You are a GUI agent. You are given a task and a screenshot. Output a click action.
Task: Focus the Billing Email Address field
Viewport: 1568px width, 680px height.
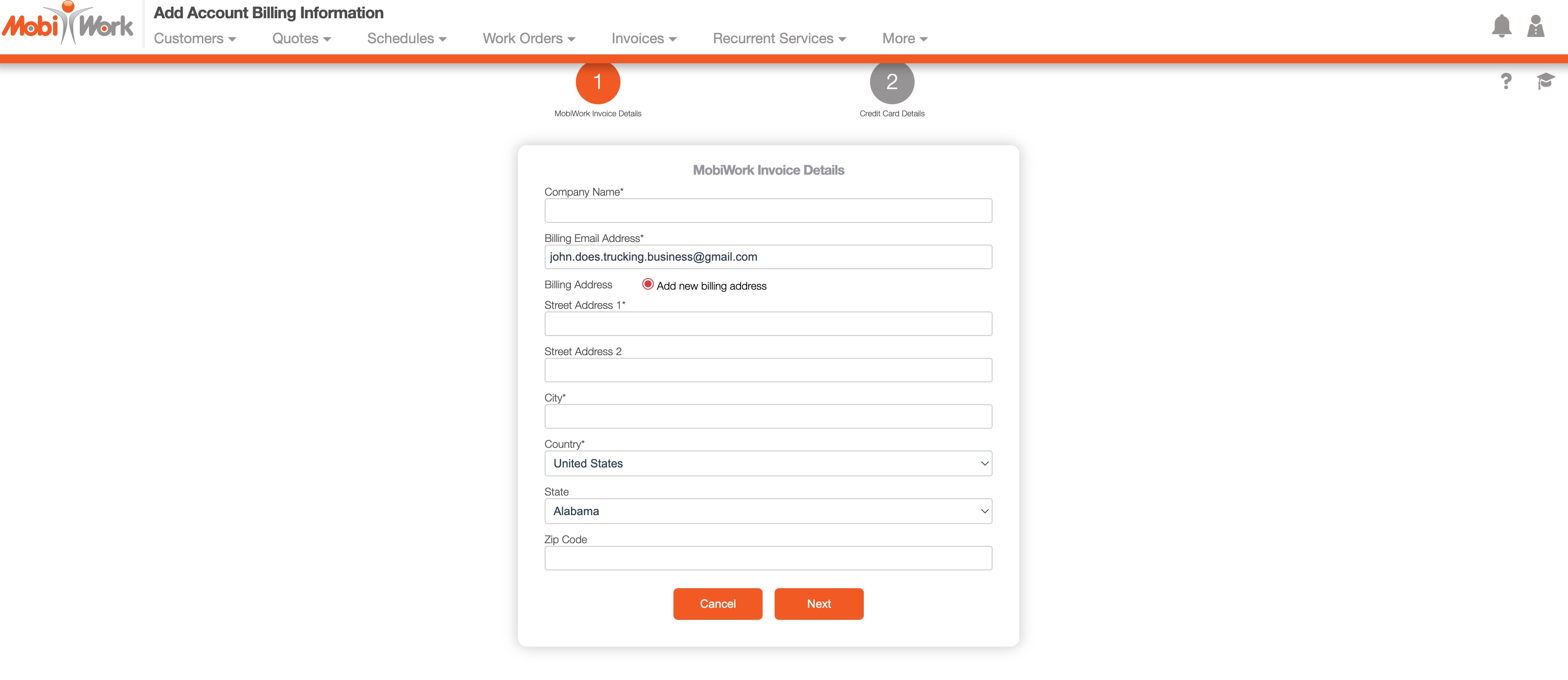pyautogui.click(x=768, y=257)
